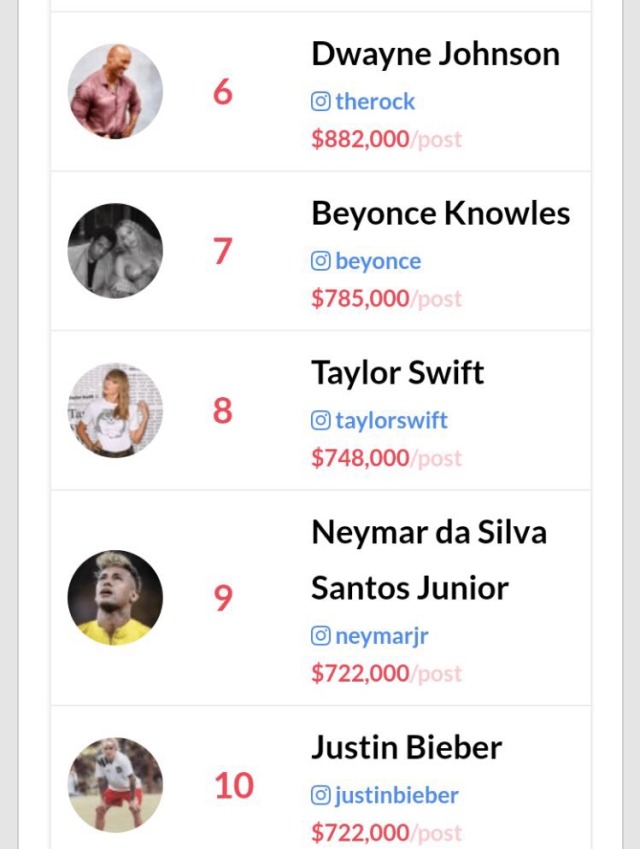
Task: Click Justin Bieber's profile thumbnail
Action: 115,785
